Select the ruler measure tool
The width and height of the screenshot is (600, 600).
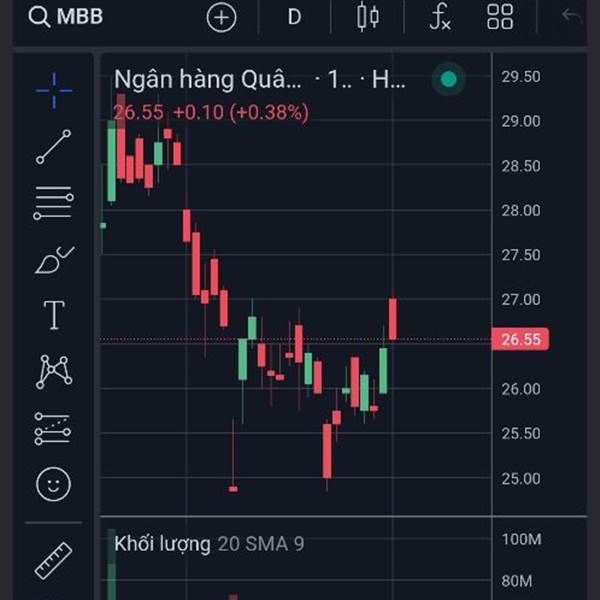[54, 560]
